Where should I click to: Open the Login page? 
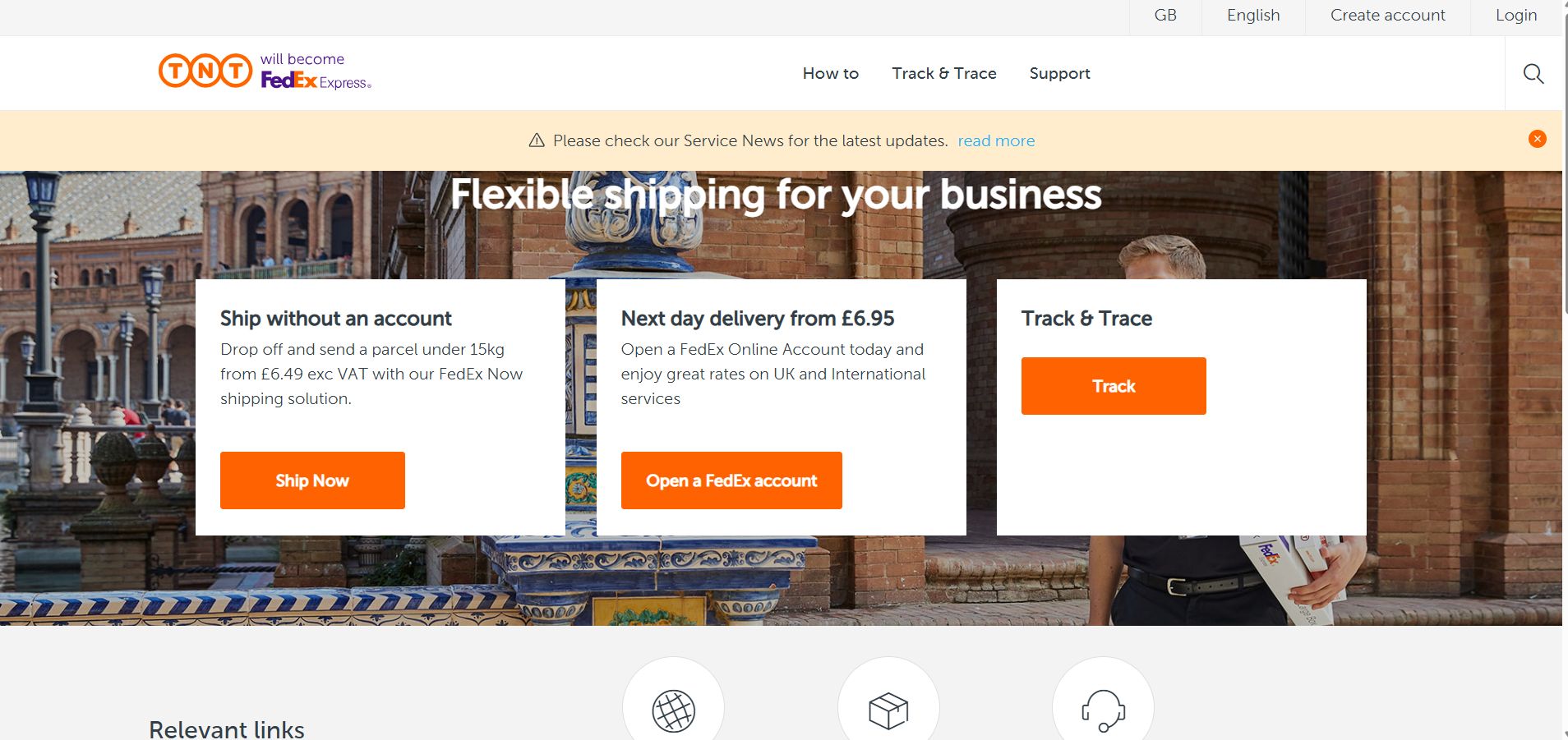(x=1516, y=15)
